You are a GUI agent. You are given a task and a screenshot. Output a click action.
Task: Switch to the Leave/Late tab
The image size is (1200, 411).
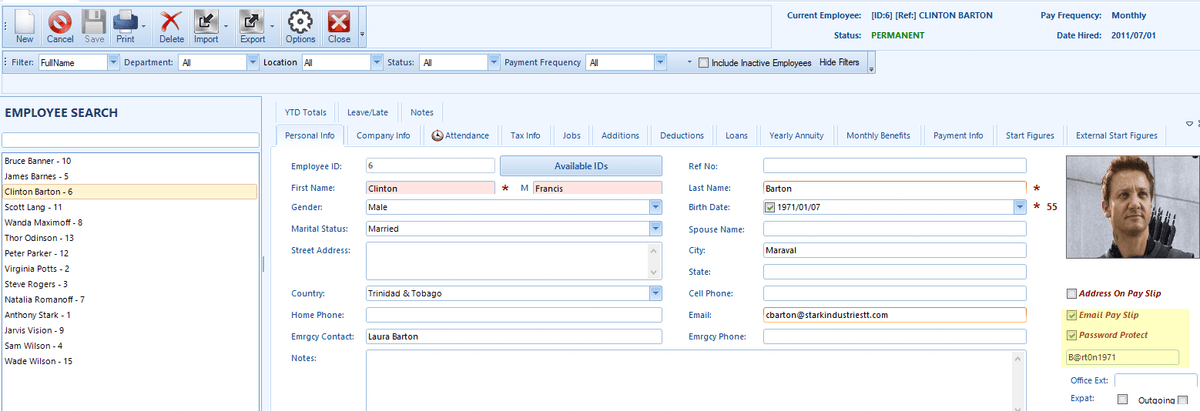pos(369,112)
